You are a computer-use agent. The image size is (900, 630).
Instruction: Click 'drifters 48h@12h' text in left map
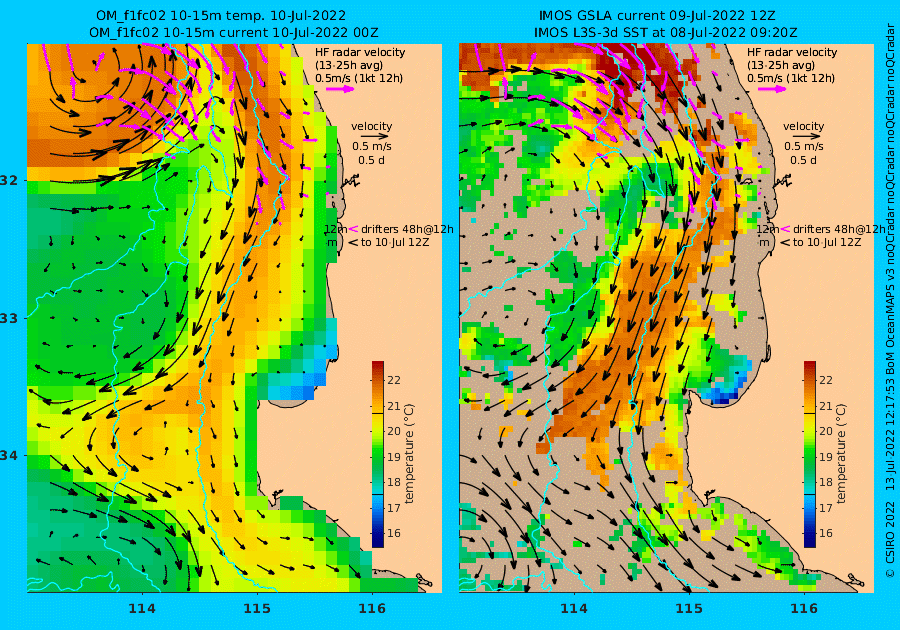click(x=407, y=229)
